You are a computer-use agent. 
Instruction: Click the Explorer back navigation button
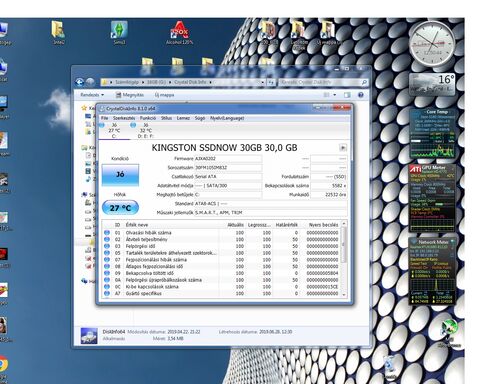(80, 82)
